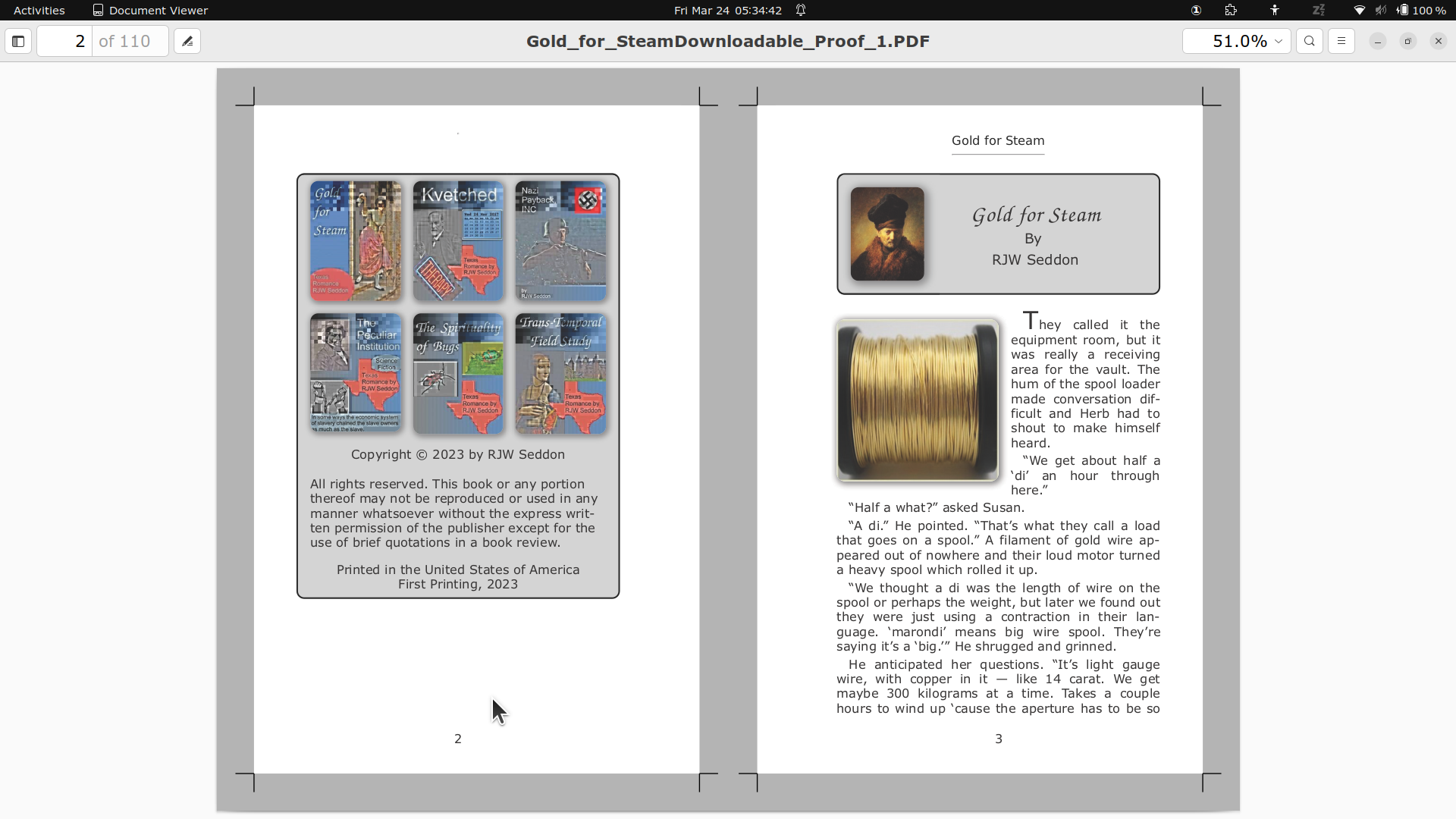Screen dimensions: 1456x819
Task: Click the clock date in top bar
Action: [x=727, y=11]
